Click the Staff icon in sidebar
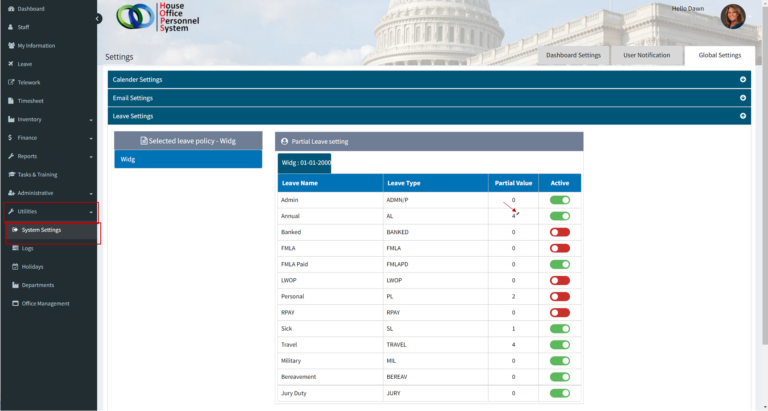The image size is (768, 411). coord(11,27)
